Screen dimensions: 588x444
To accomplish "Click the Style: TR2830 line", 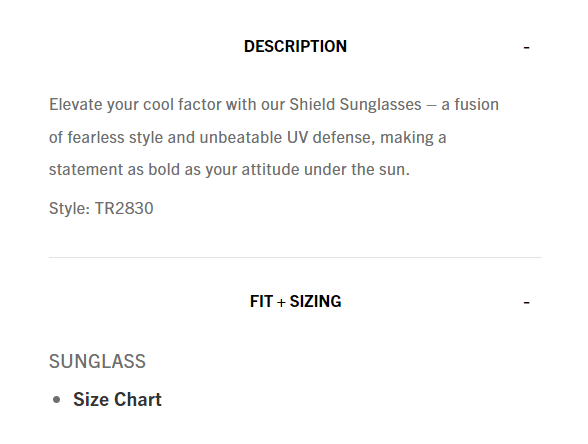I will click(x=101, y=208).
